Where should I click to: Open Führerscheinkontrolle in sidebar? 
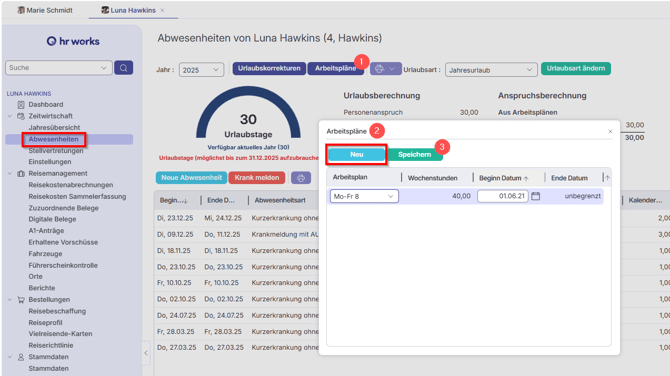(63, 265)
